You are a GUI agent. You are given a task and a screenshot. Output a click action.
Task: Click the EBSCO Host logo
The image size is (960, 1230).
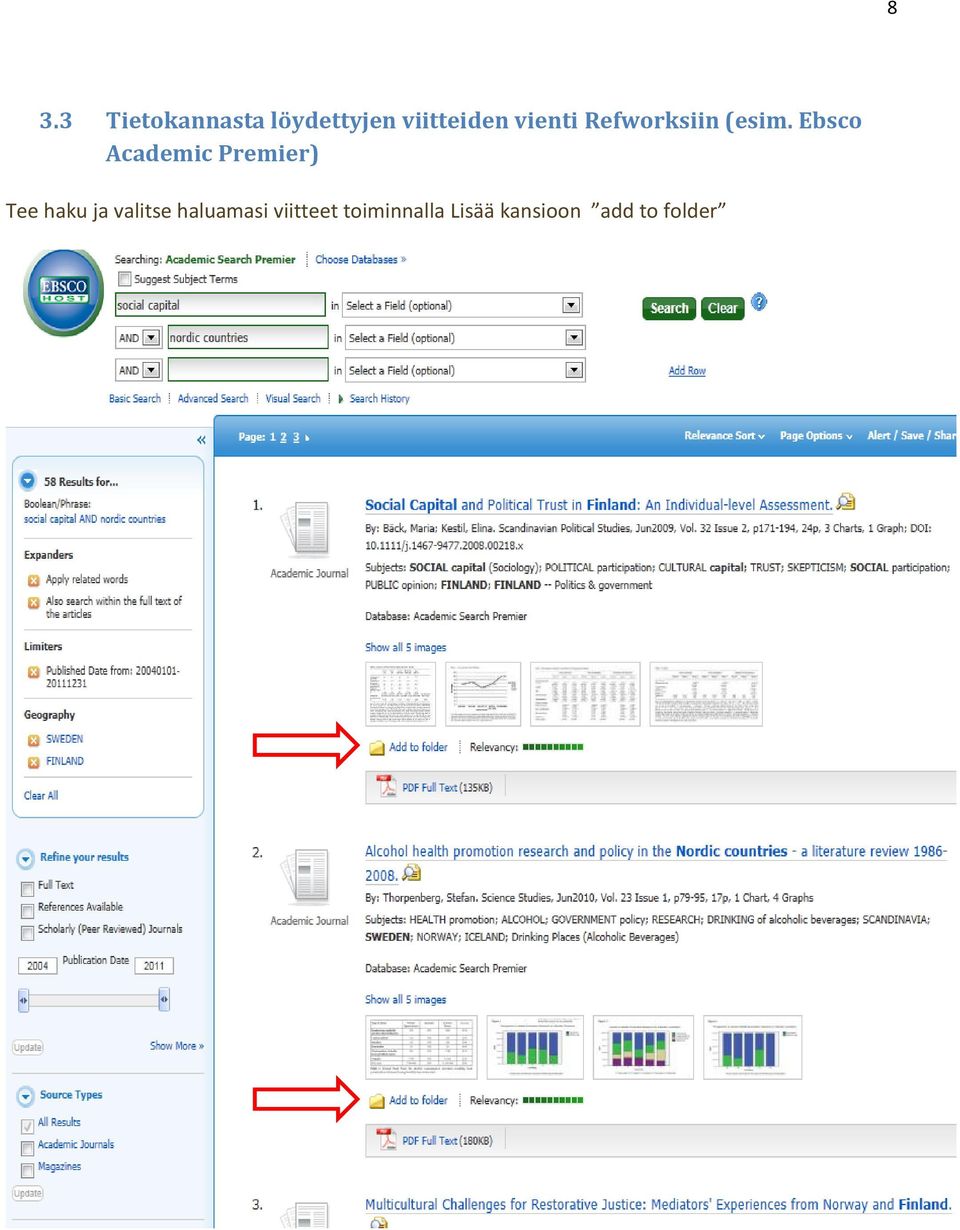click(64, 292)
